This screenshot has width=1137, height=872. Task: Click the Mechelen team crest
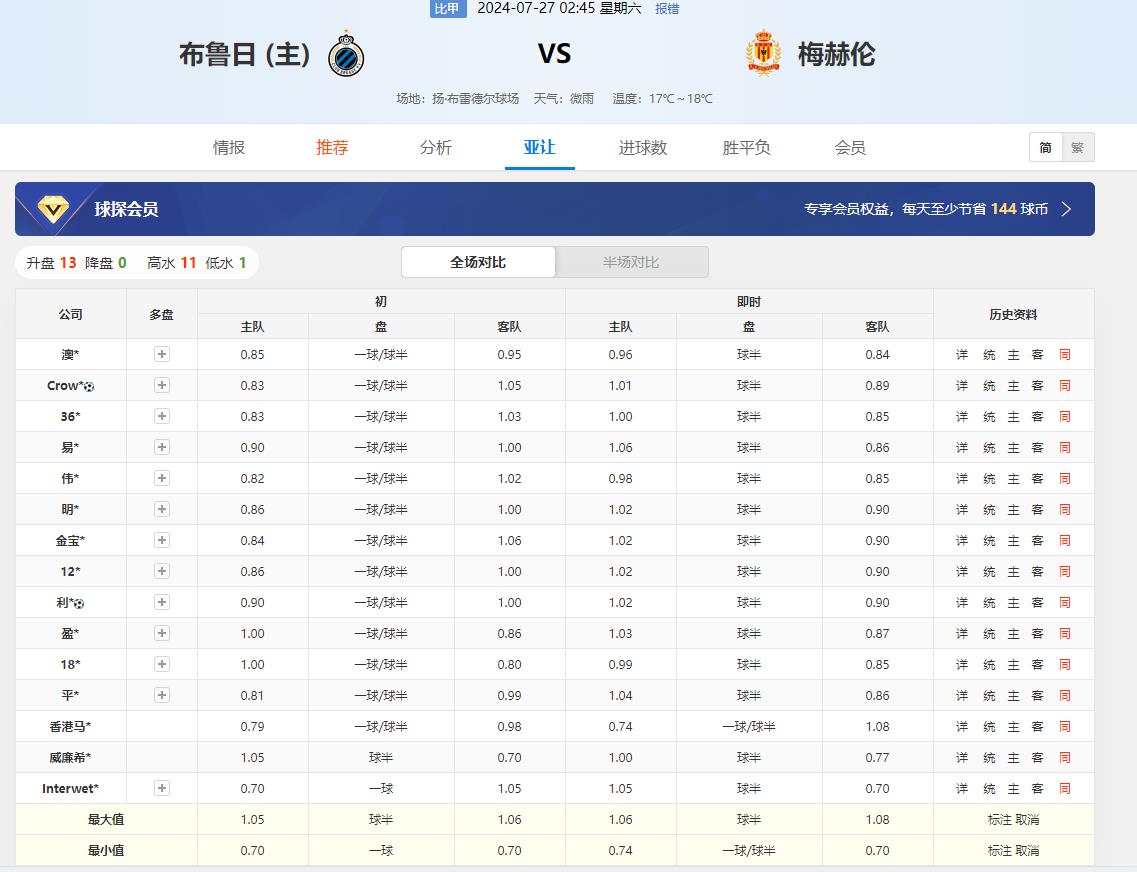pos(764,53)
